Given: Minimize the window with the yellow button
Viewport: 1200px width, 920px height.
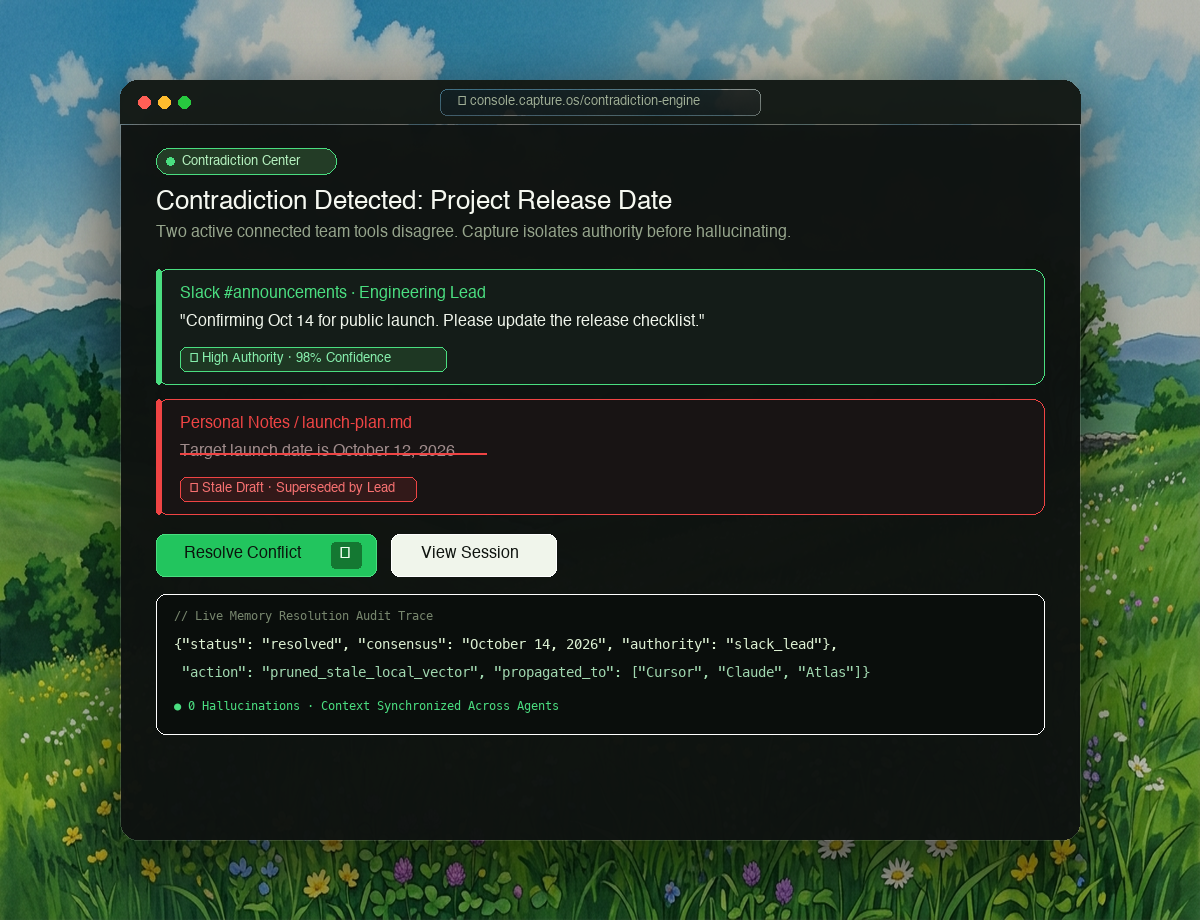Looking at the screenshot, I should coord(165,102).
